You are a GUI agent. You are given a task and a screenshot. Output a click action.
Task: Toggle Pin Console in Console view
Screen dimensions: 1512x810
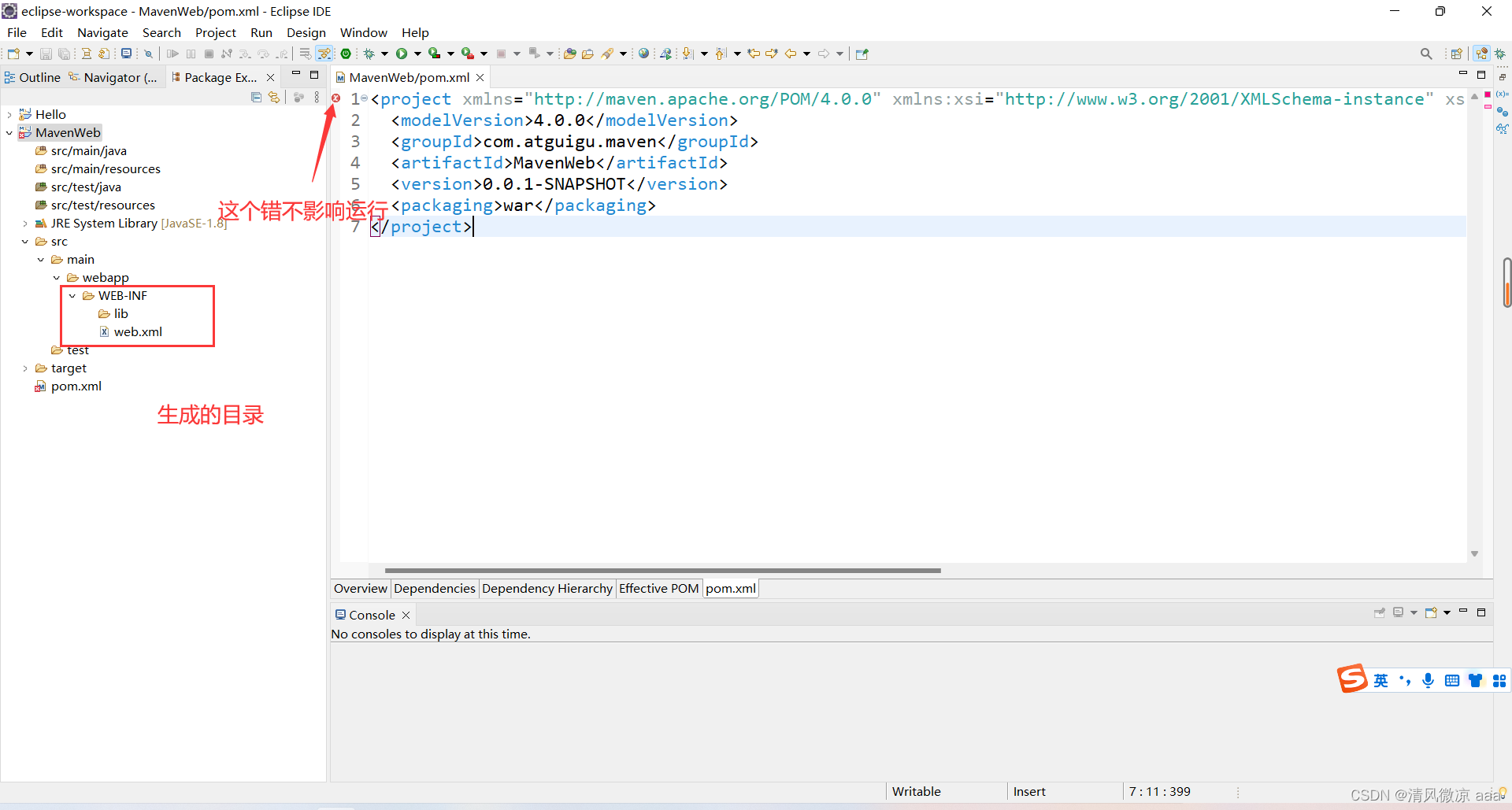(1379, 612)
